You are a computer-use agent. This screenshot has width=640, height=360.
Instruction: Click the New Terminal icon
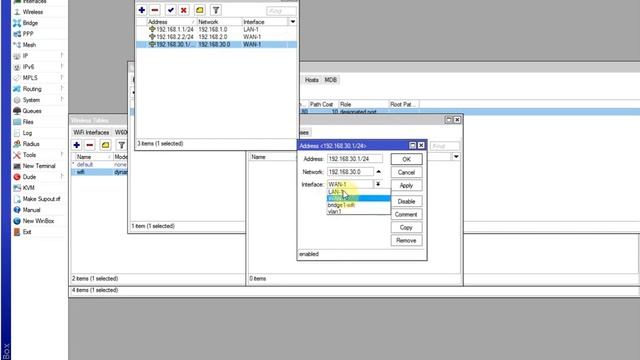click(17, 166)
